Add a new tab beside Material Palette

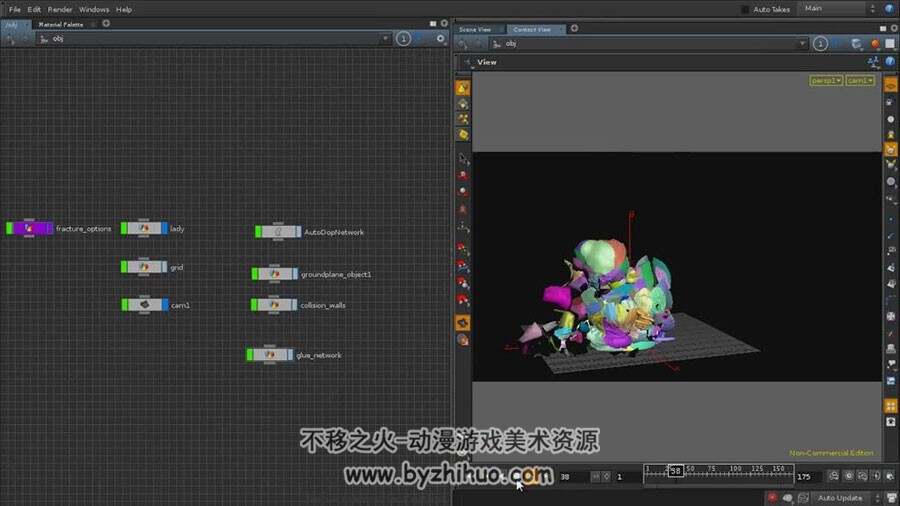click(x=106, y=24)
